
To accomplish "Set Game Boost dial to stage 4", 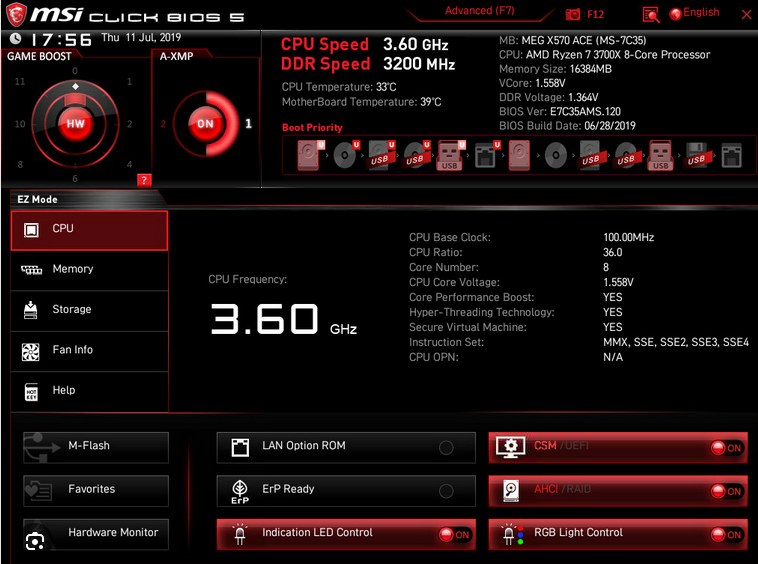I will tap(130, 164).
